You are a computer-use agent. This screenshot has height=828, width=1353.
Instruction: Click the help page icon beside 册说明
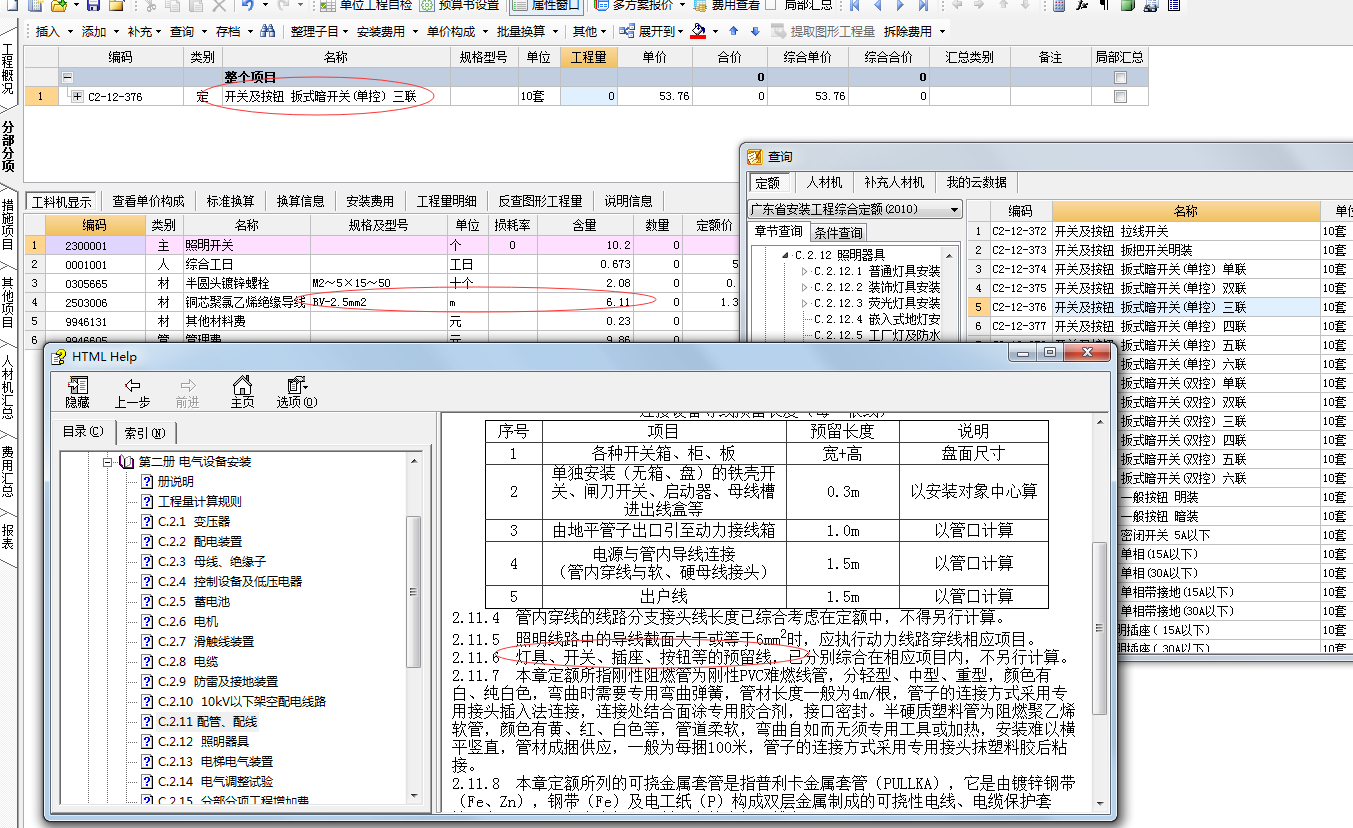point(147,482)
